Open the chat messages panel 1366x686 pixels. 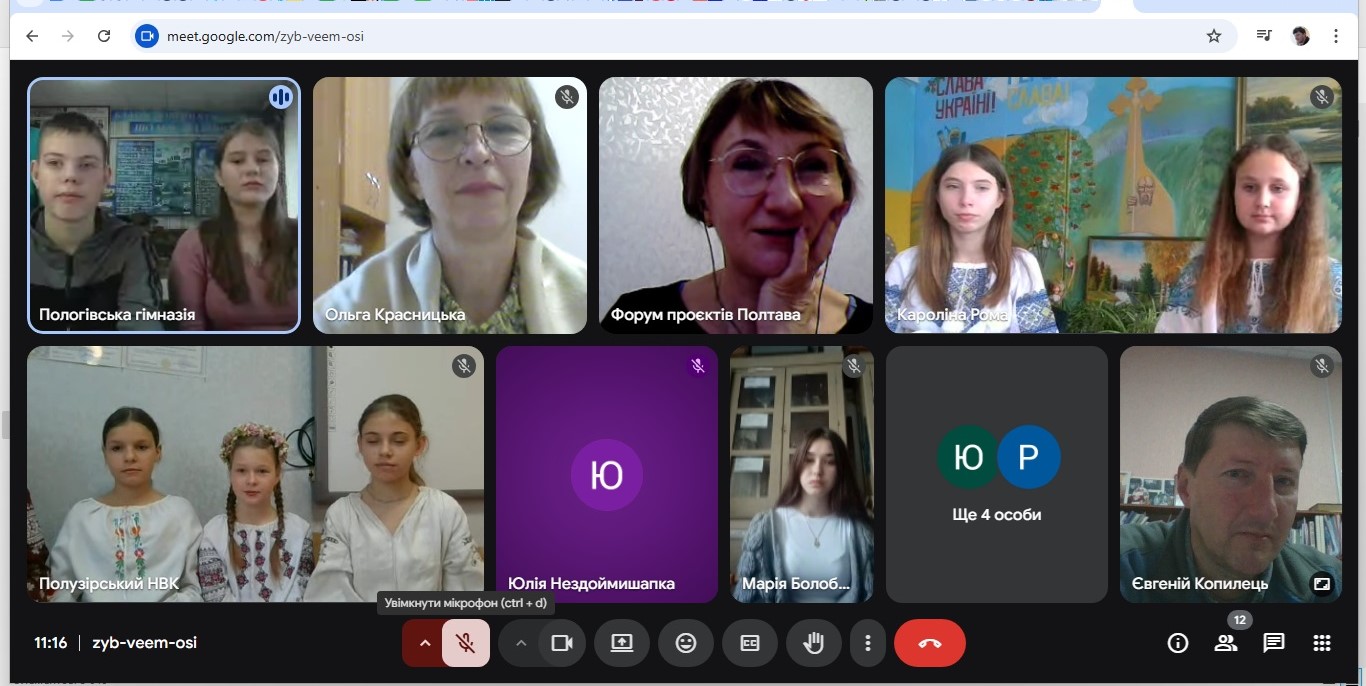1273,643
